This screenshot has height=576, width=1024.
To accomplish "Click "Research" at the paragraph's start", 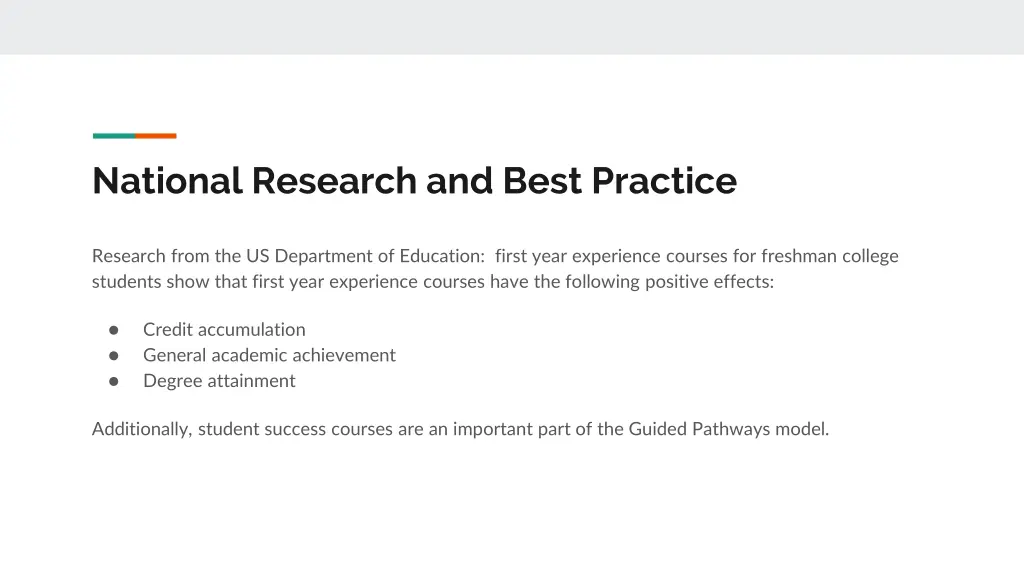I will [x=129, y=256].
